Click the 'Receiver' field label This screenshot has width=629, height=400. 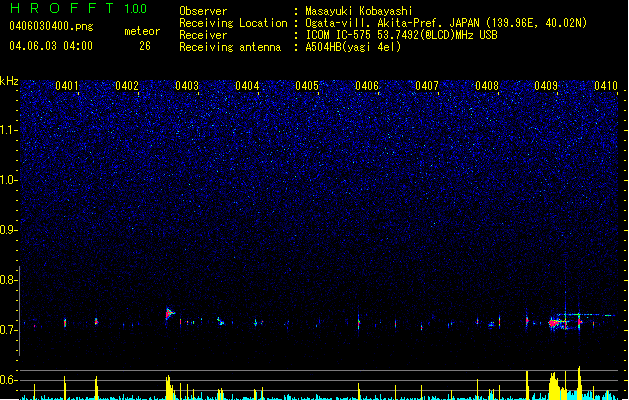[x=203, y=35]
